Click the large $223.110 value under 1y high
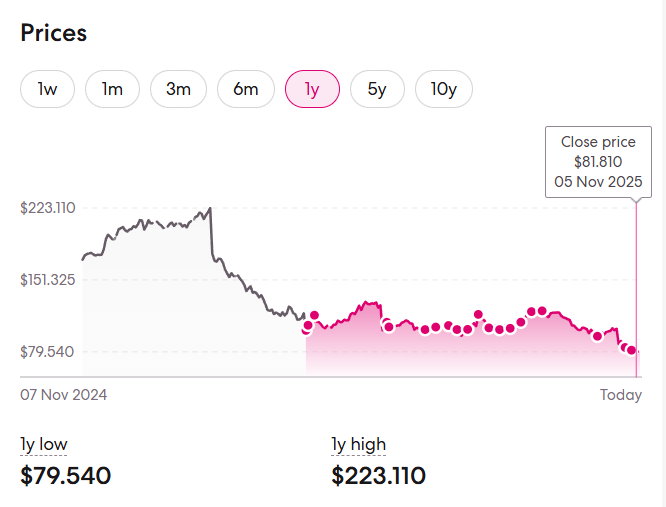666x507 pixels. click(379, 475)
